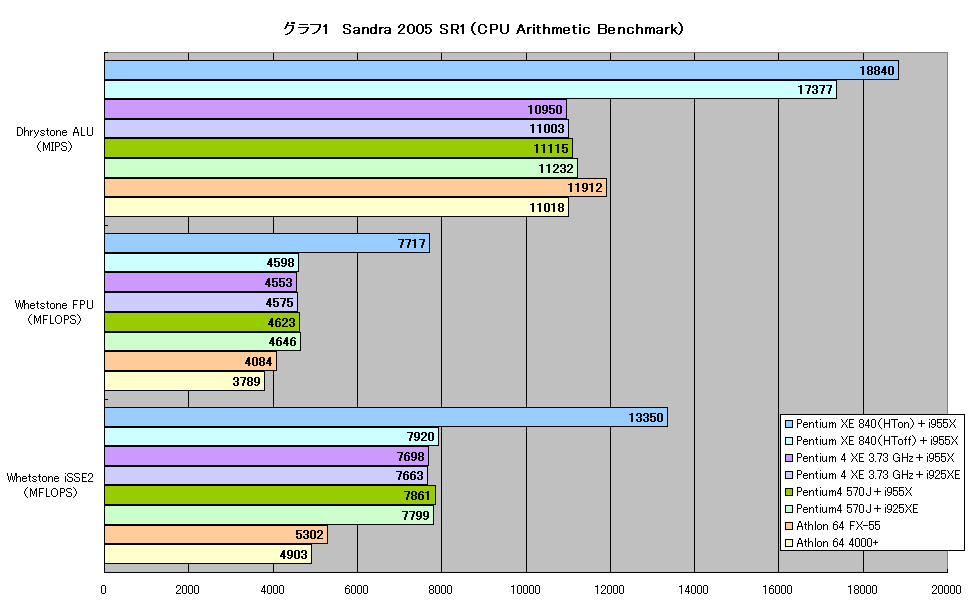Click the blue Pentium XE 840(HTon) legend swatch
This screenshot has width=970, height=604.
(789, 424)
